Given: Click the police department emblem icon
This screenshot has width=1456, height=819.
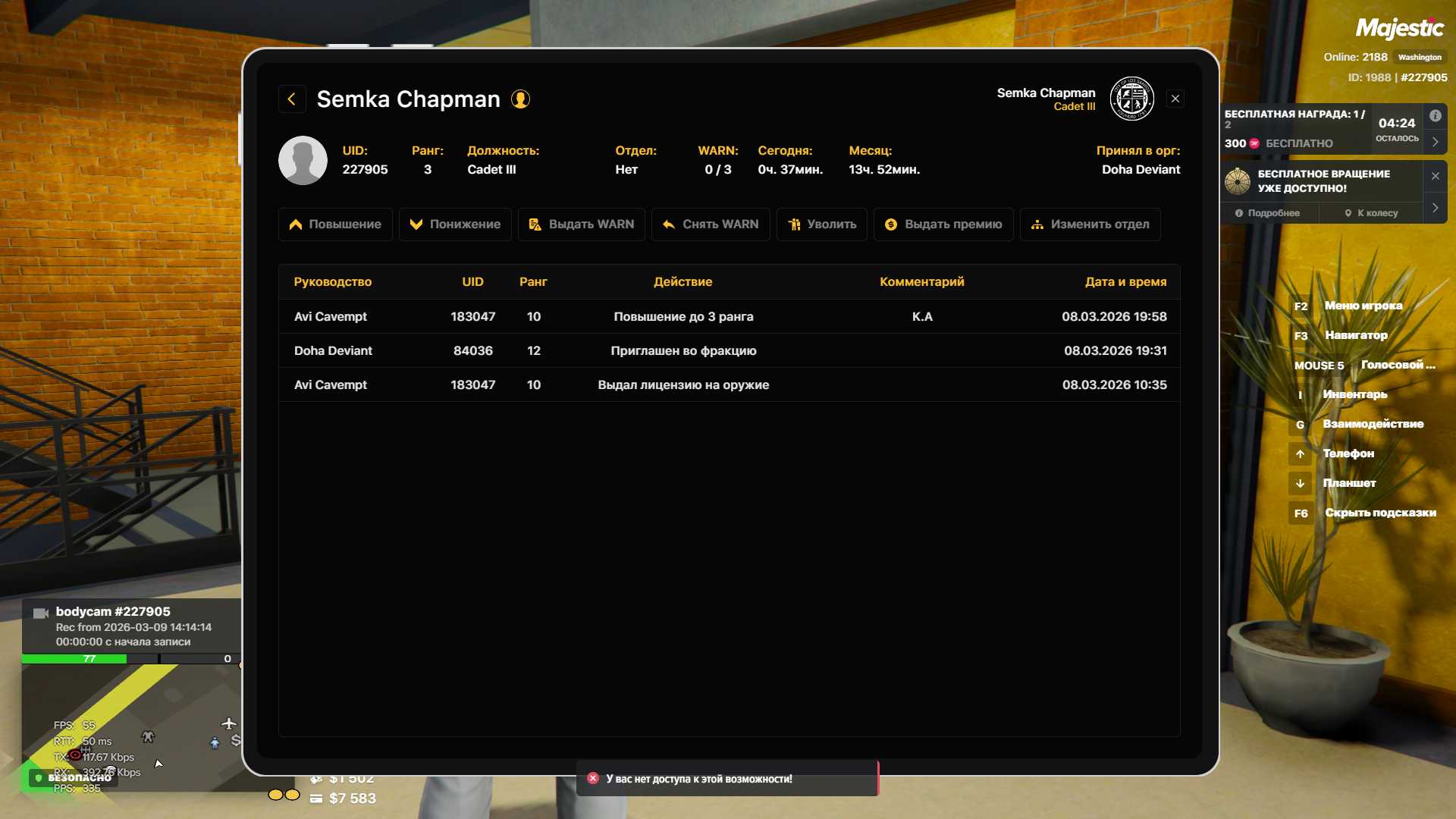Looking at the screenshot, I should click(x=1131, y=99).
